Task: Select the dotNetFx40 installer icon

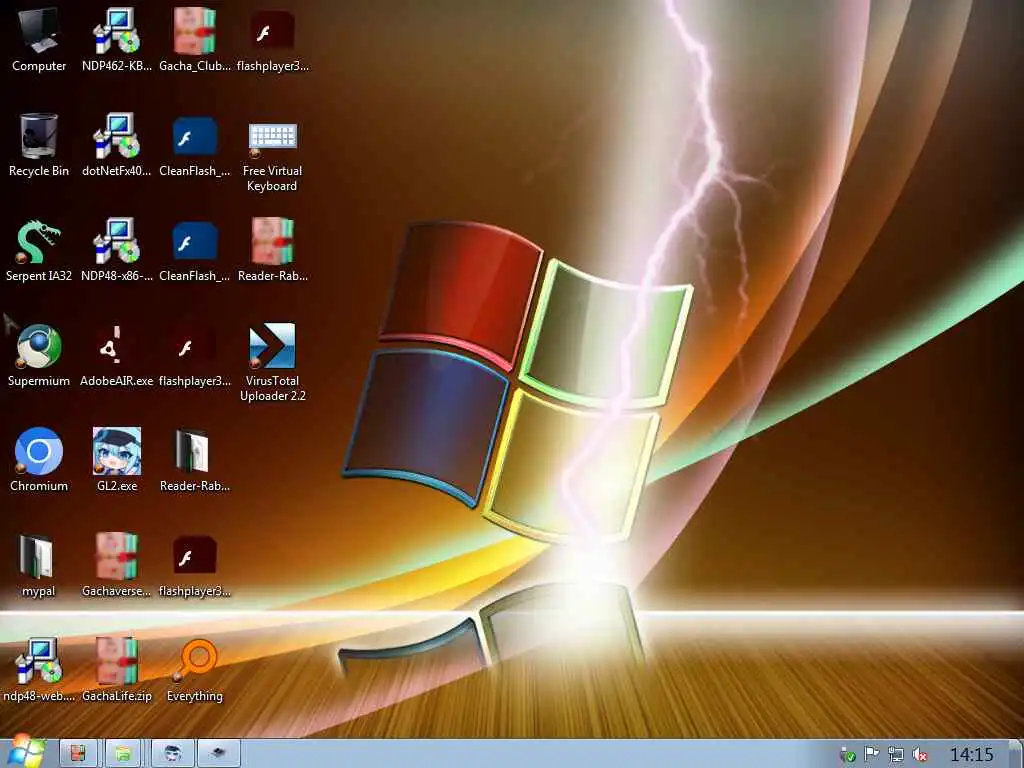Action: point(116,144)
